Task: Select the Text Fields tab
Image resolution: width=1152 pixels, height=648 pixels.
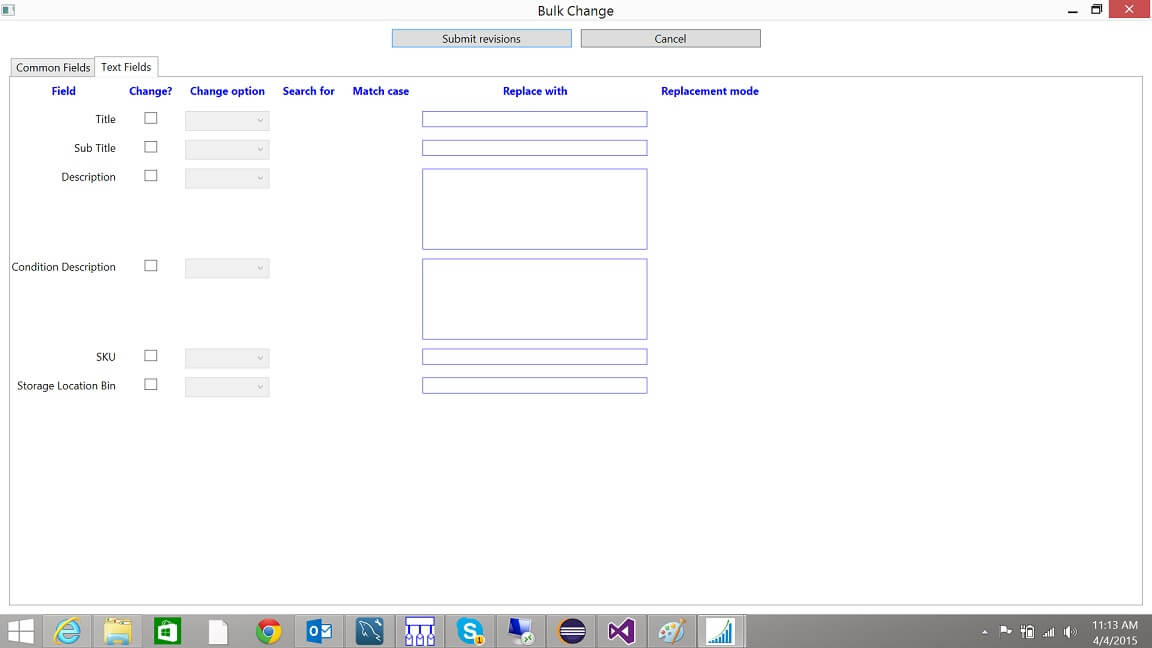Action: (x=126, y=66)
